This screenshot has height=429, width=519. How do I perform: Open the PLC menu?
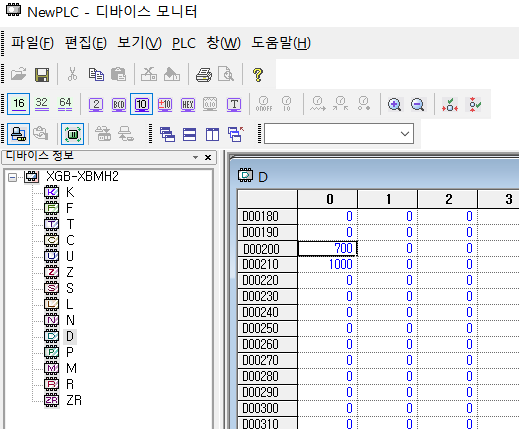click(x=184, y=43)
